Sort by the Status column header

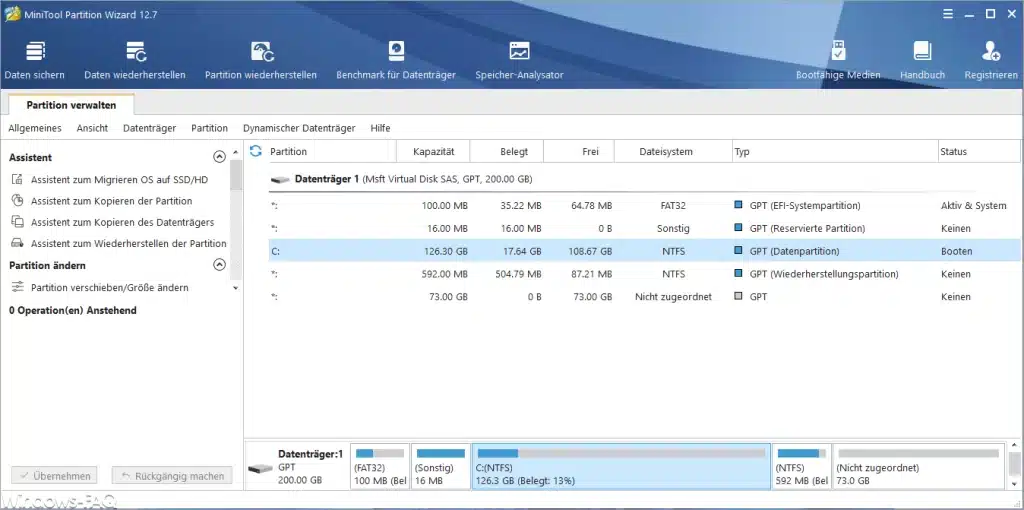[979, 151]
